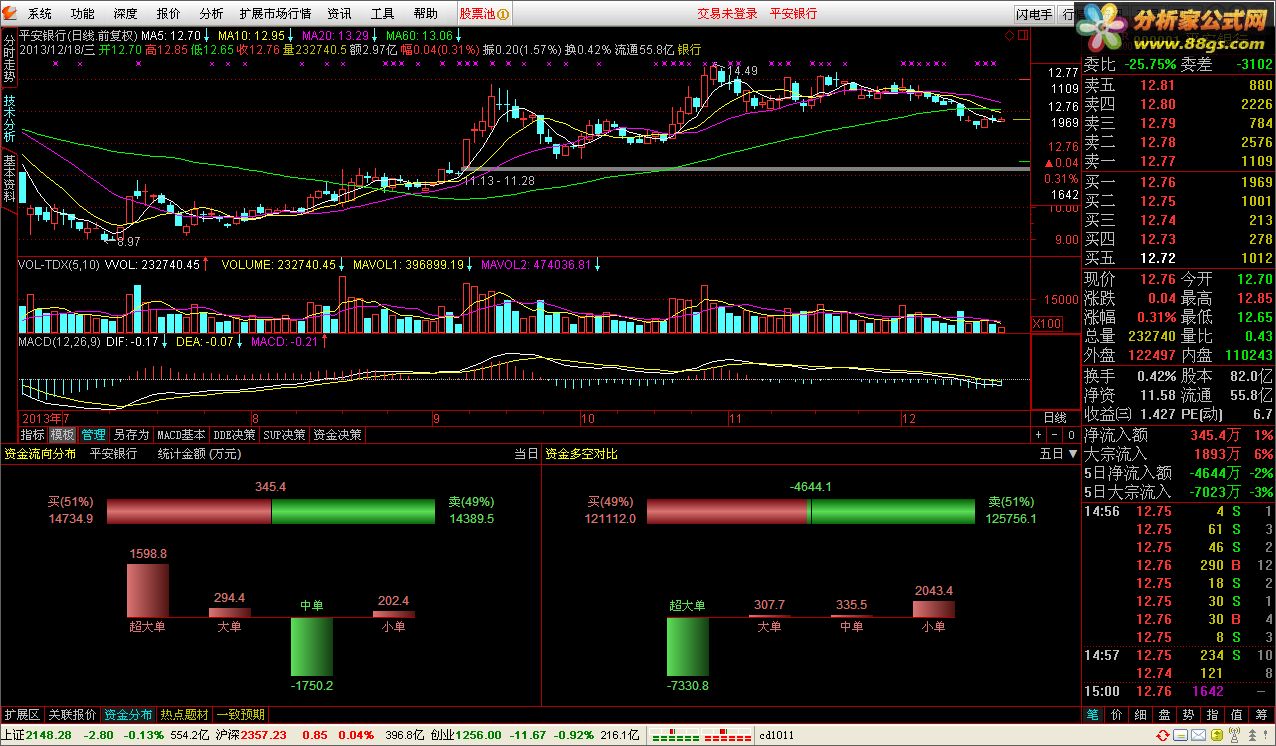
Task: Open the 报价 menu
Action: 169,14
